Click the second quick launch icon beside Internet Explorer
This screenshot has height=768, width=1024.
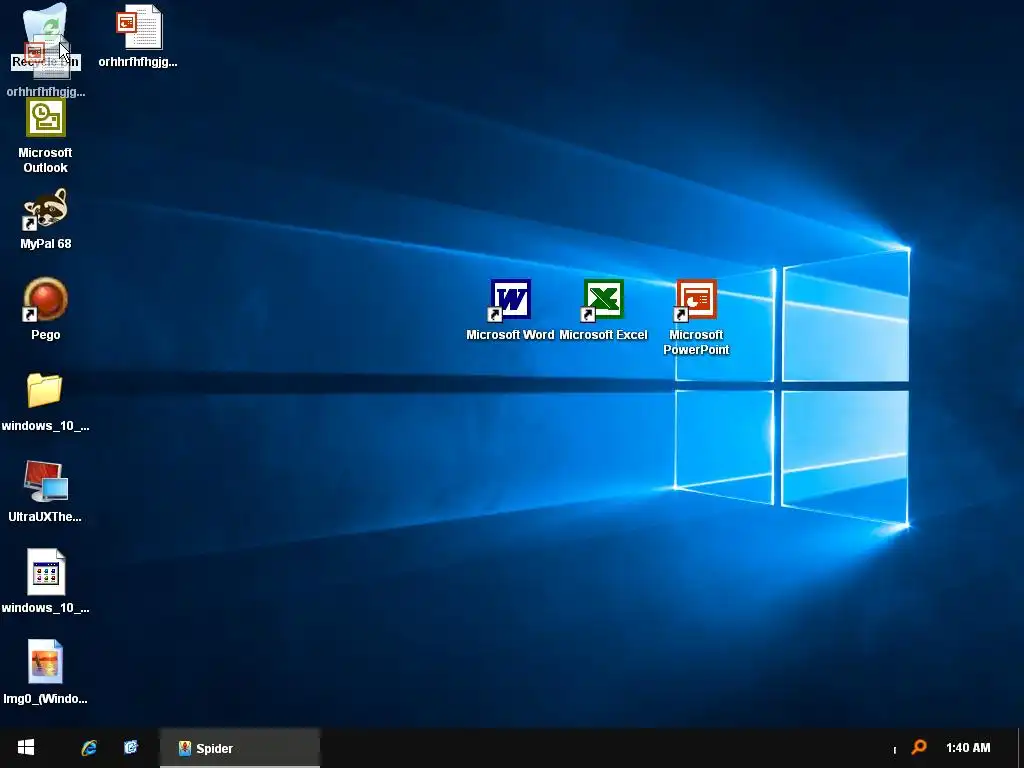click(x=131, y=747)
